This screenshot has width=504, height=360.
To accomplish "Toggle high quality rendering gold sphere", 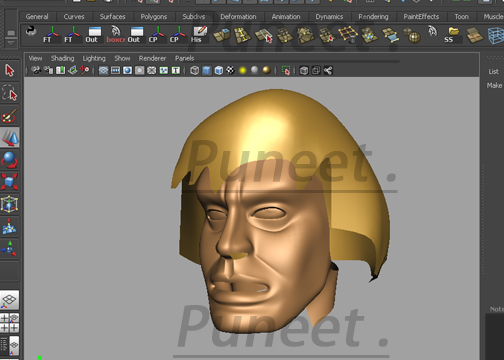I will pos(267,70).
